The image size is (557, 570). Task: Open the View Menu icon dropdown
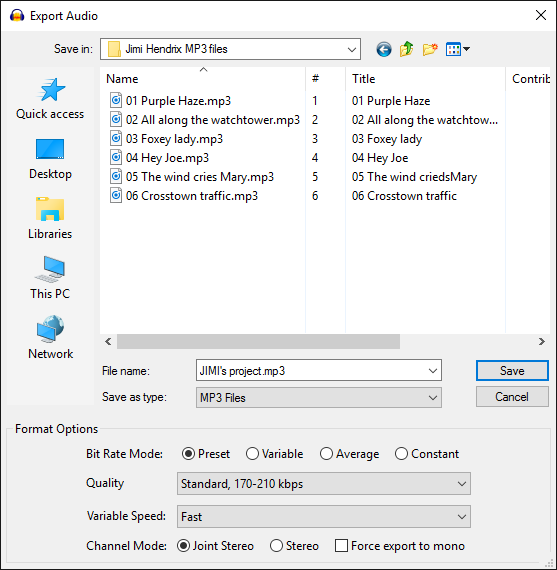pyautogui.click(x=458, y=49)
